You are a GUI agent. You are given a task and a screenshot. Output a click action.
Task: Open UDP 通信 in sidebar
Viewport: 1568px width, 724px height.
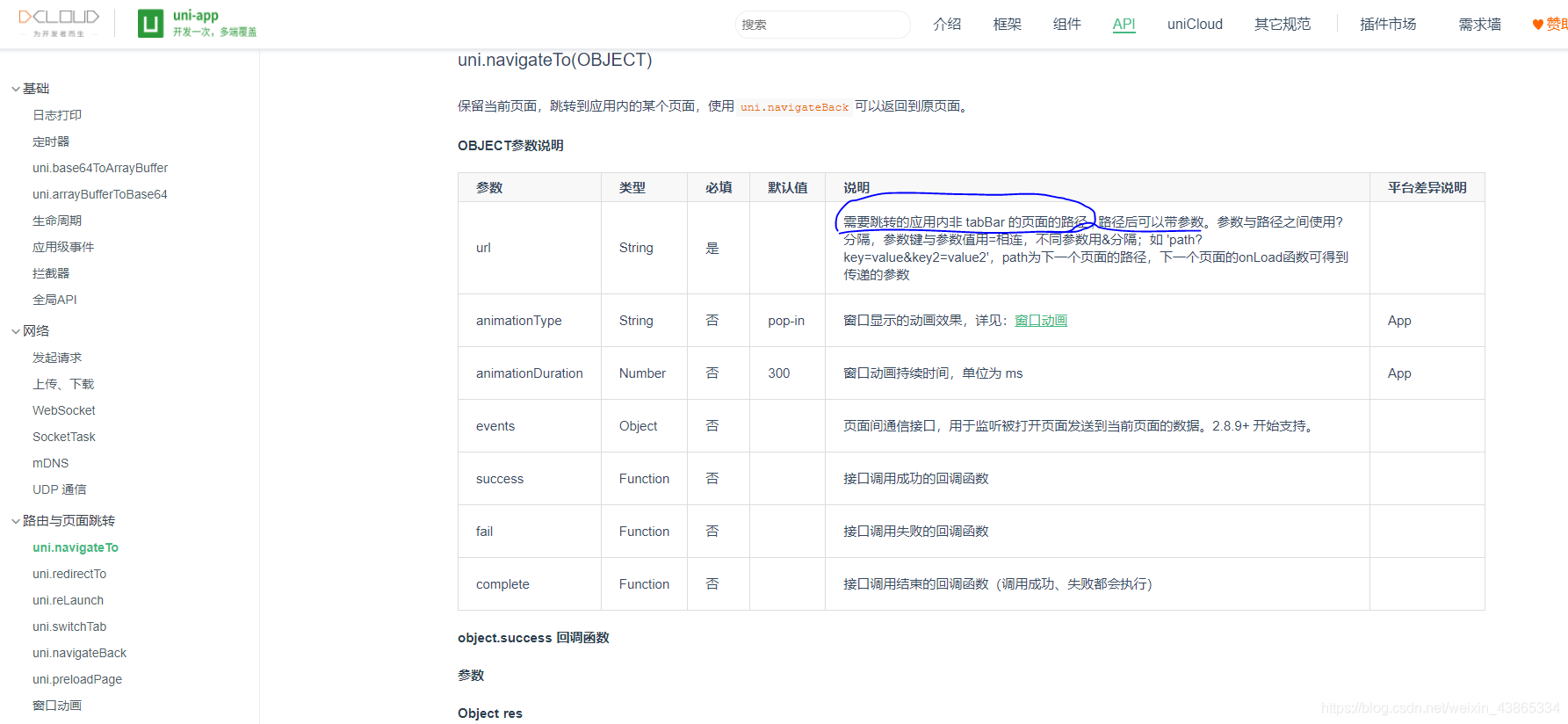[x=60, y=489]
